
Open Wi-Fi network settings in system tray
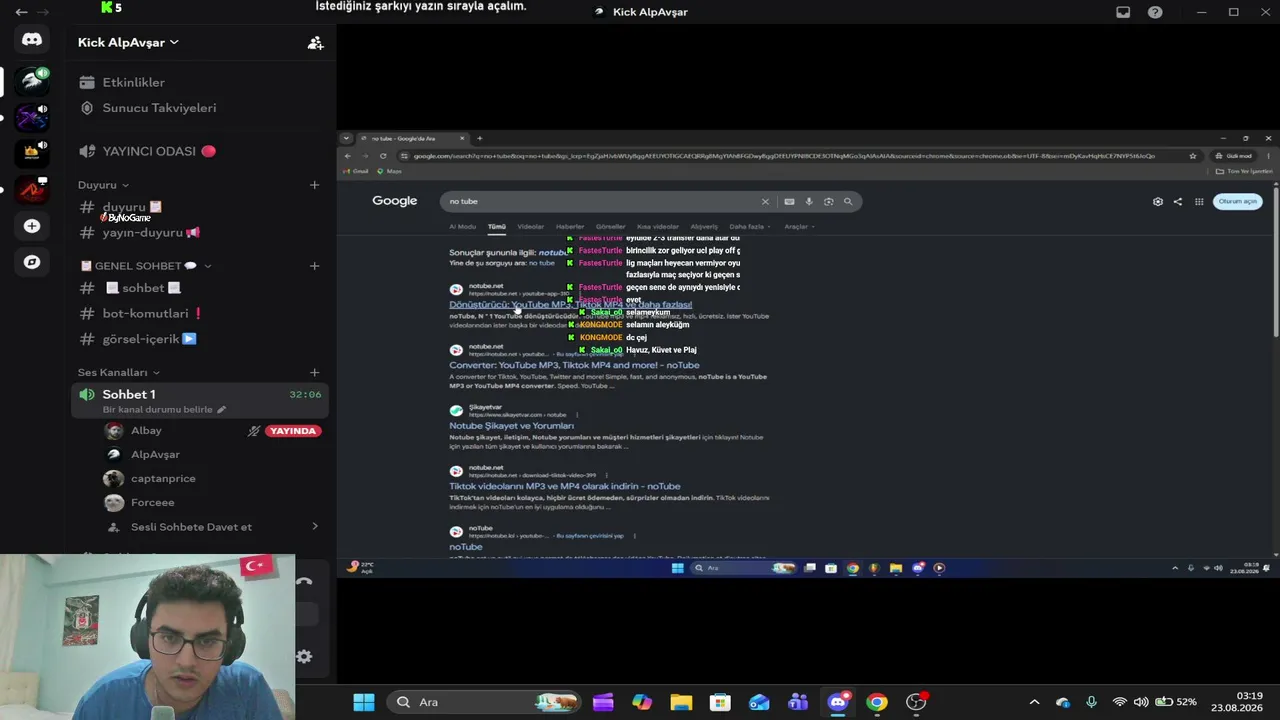point(1119,702)
